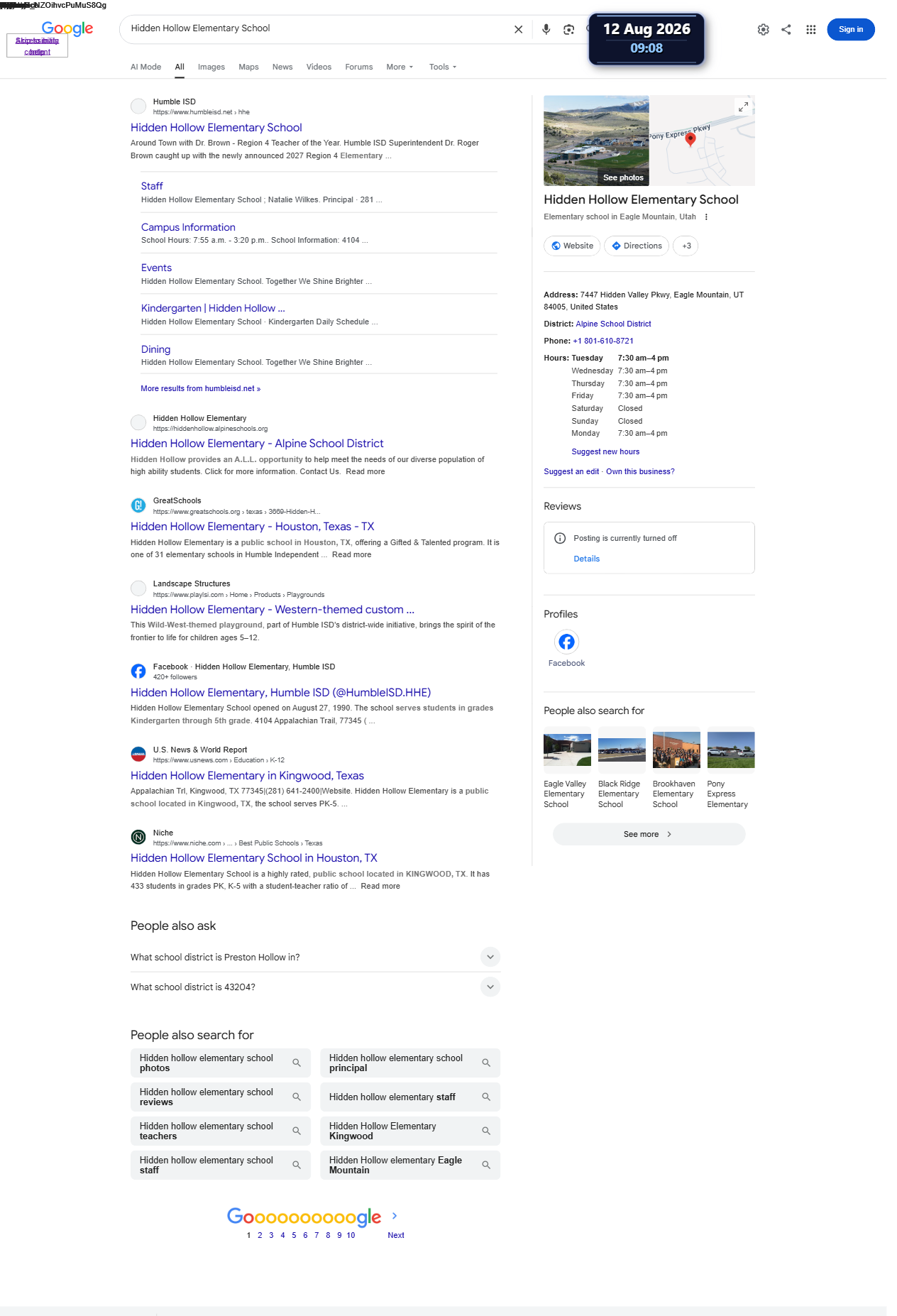Click See more under People also search for
This screenshot has width=897, height=1316.
coord(649,834)
